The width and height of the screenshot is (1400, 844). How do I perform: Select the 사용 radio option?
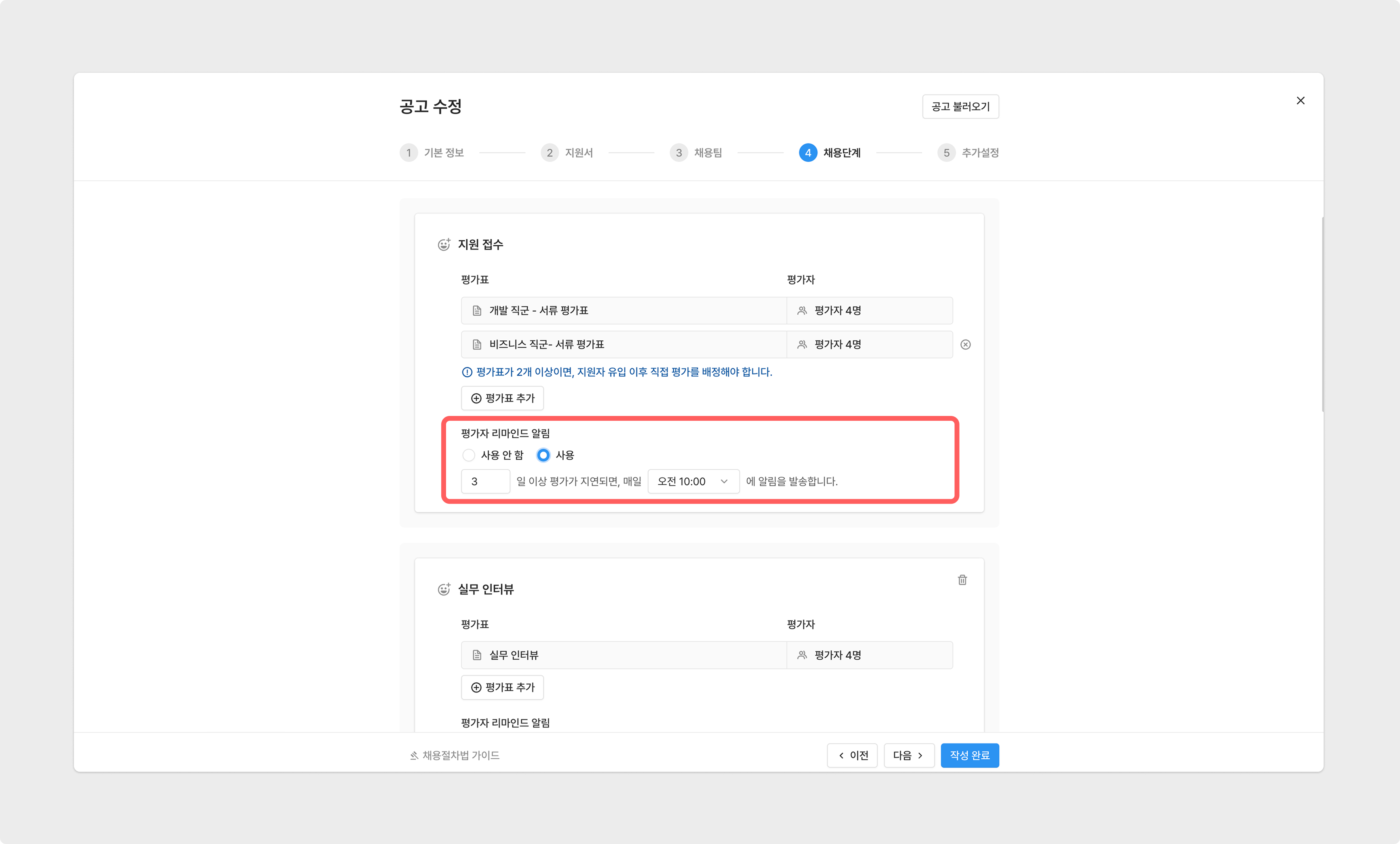tap(543, 455)
